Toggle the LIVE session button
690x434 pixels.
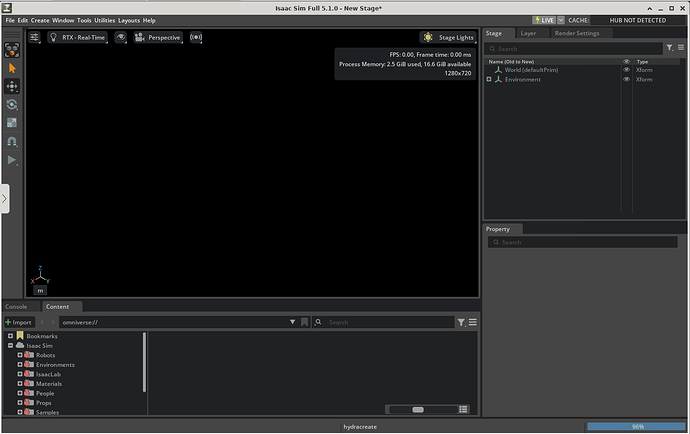point(544,20)
